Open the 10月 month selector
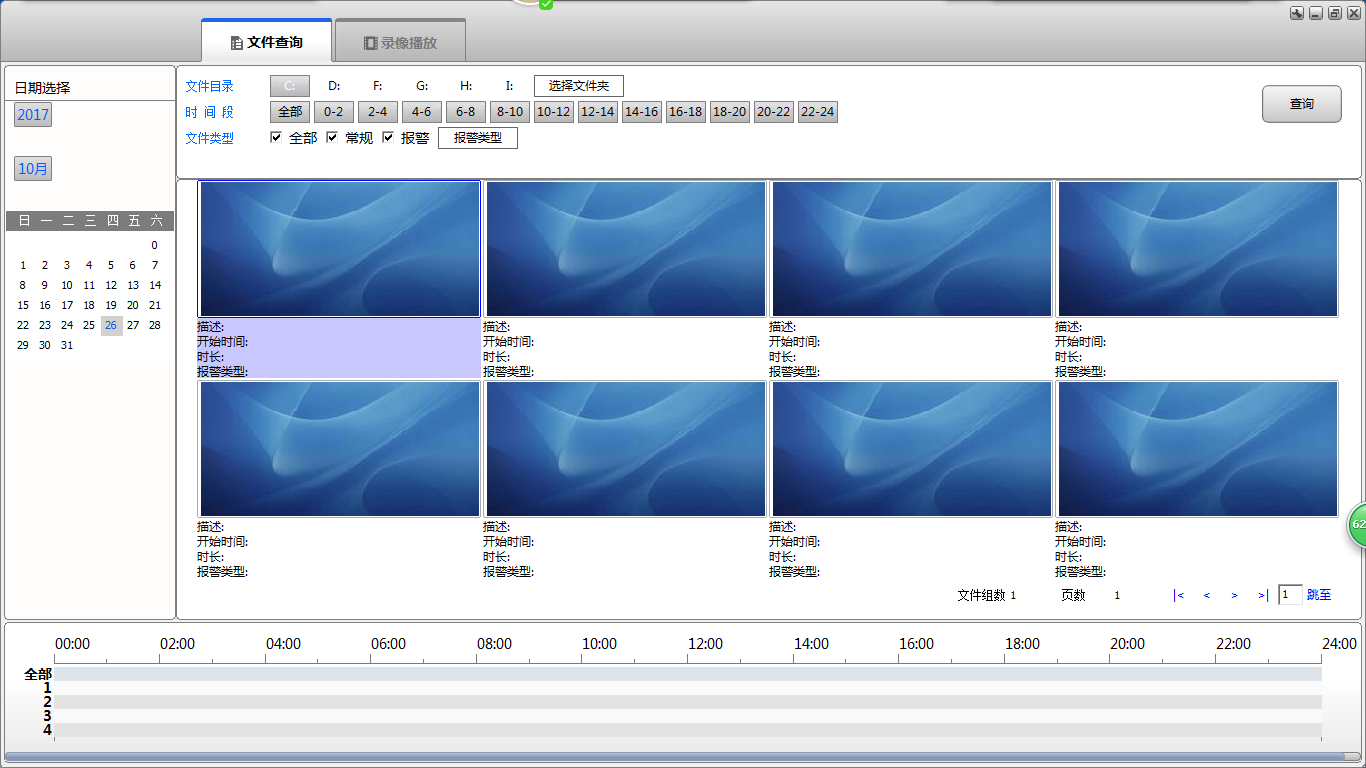Screen dimensions: 1366x768 [33, 169]
